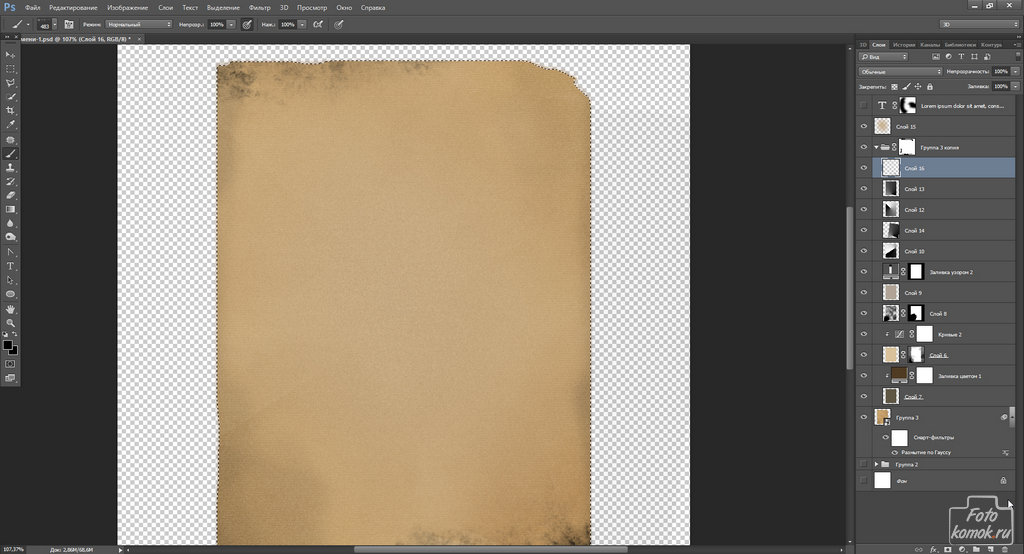Pick the Eyedropper tool

[11, 124]
